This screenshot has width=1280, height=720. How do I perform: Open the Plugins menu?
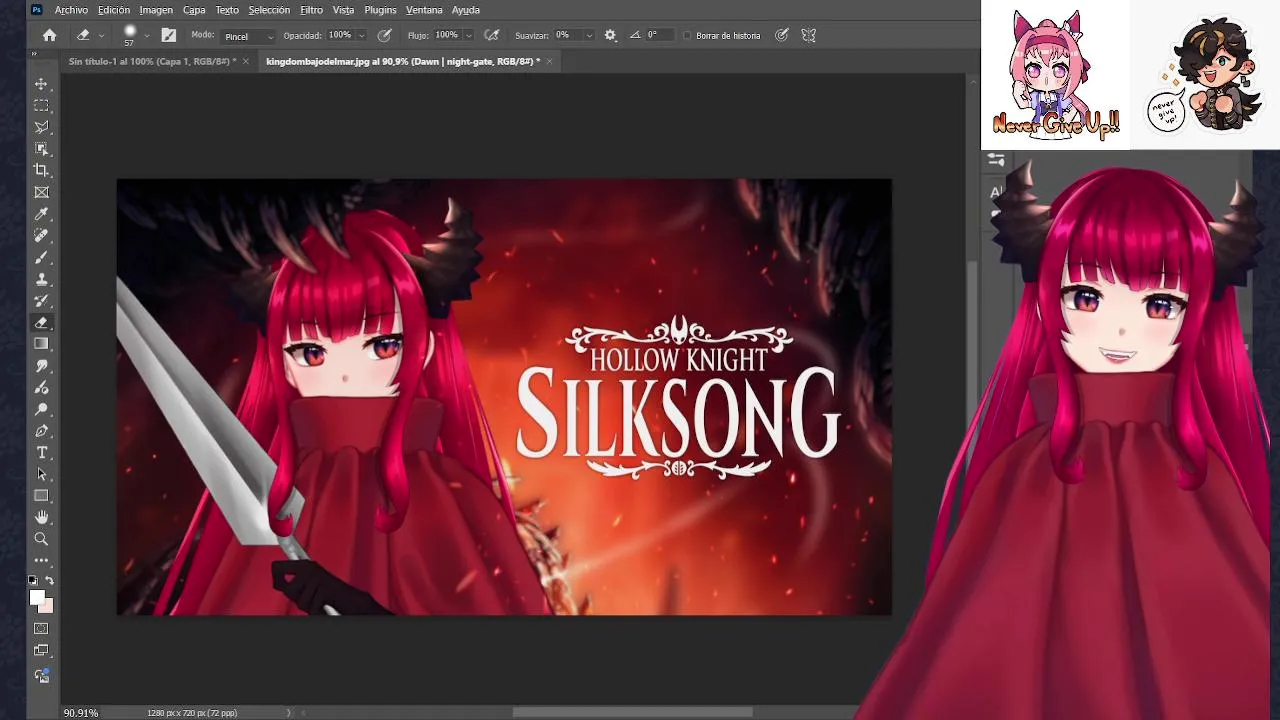point(380,10)
